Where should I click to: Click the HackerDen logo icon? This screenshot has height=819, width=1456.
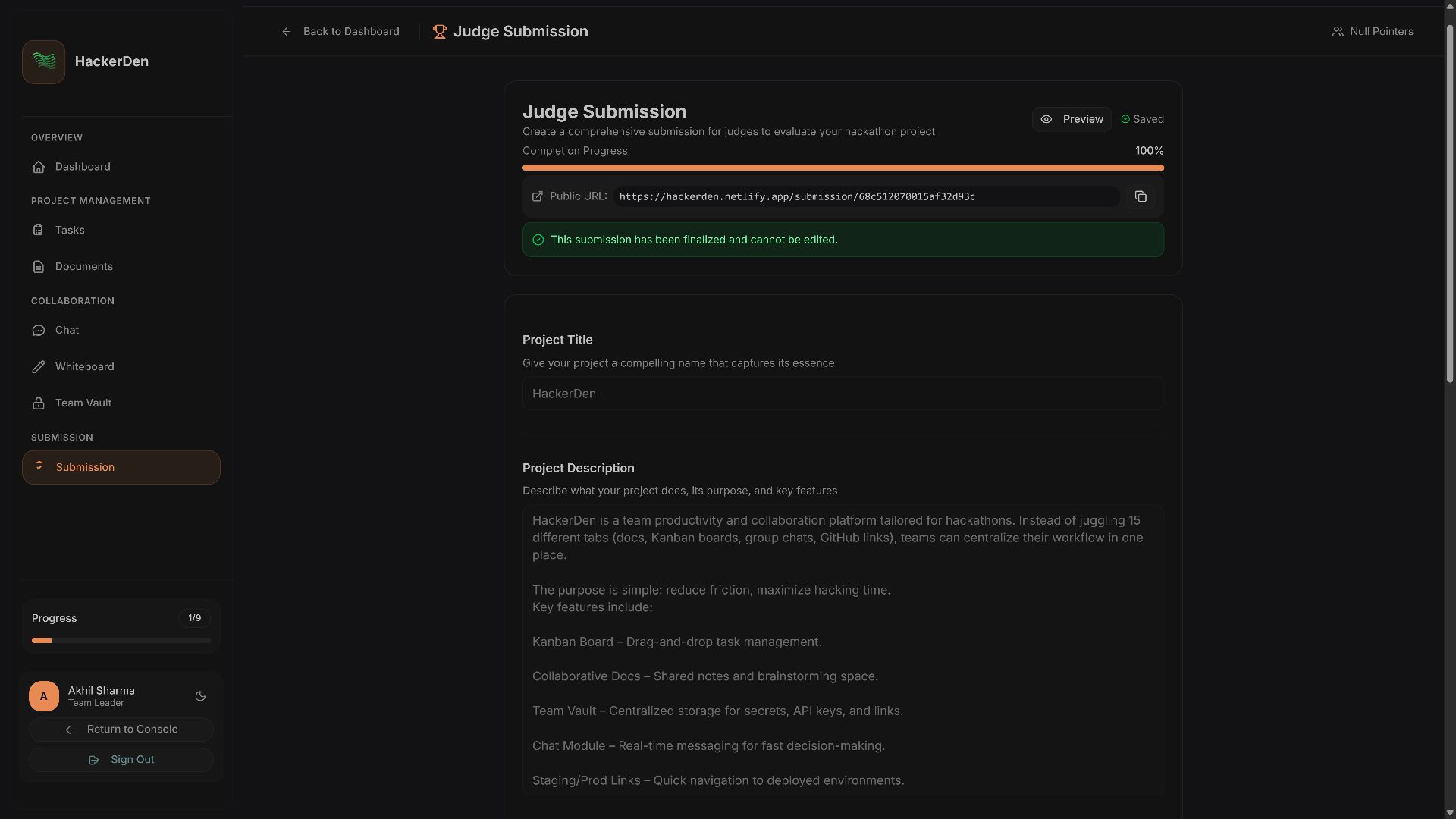coord(43,61)
